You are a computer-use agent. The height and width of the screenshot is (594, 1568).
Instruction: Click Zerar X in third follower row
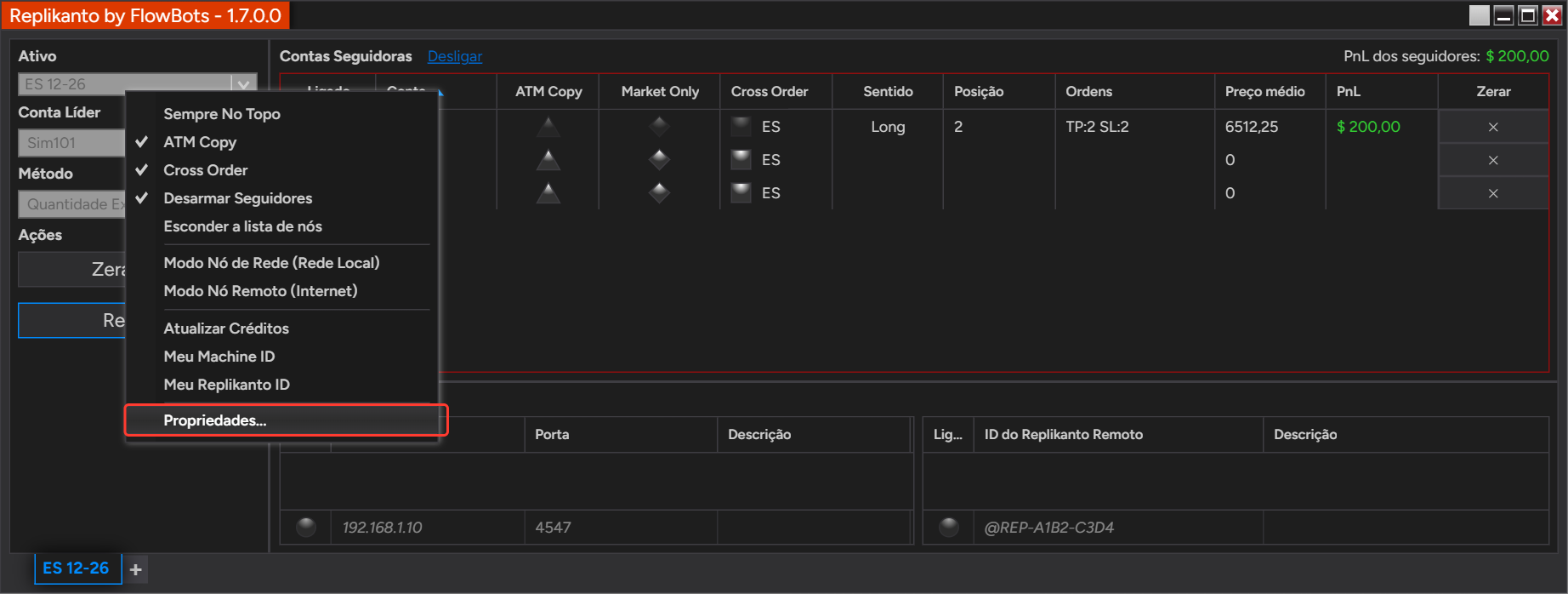click(x=1493, y=193)
